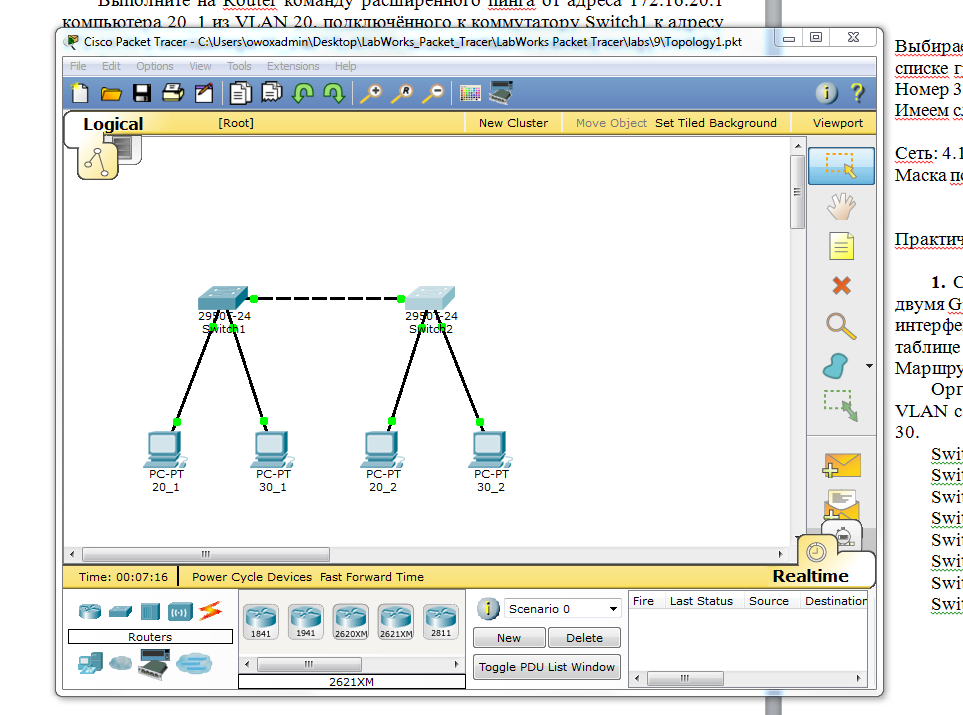Select the Connections lightning bolt icon
The width and height of the screenshot is (963, 715).
pos(210,611)
